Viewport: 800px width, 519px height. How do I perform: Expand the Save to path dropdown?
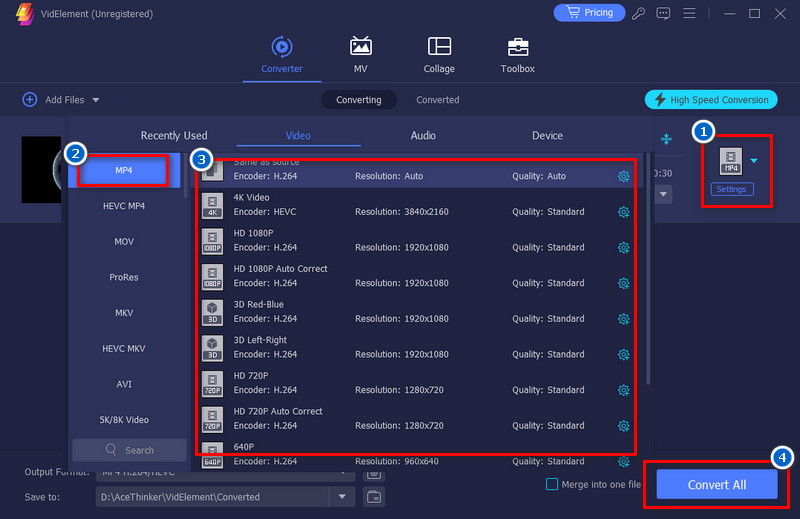click(x=342, y=497)
